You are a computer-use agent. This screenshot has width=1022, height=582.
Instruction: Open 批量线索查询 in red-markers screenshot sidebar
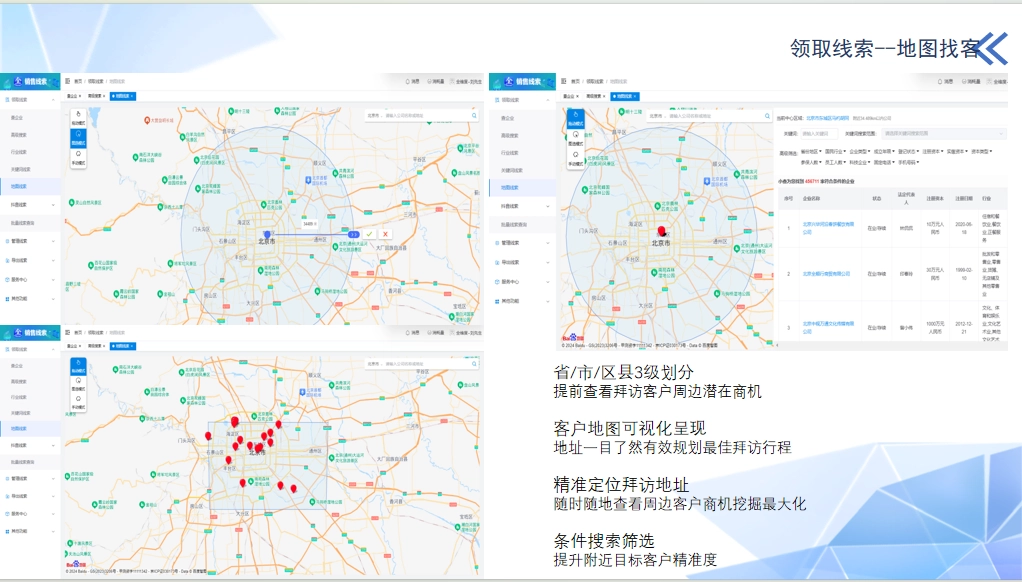coord(30,461)
